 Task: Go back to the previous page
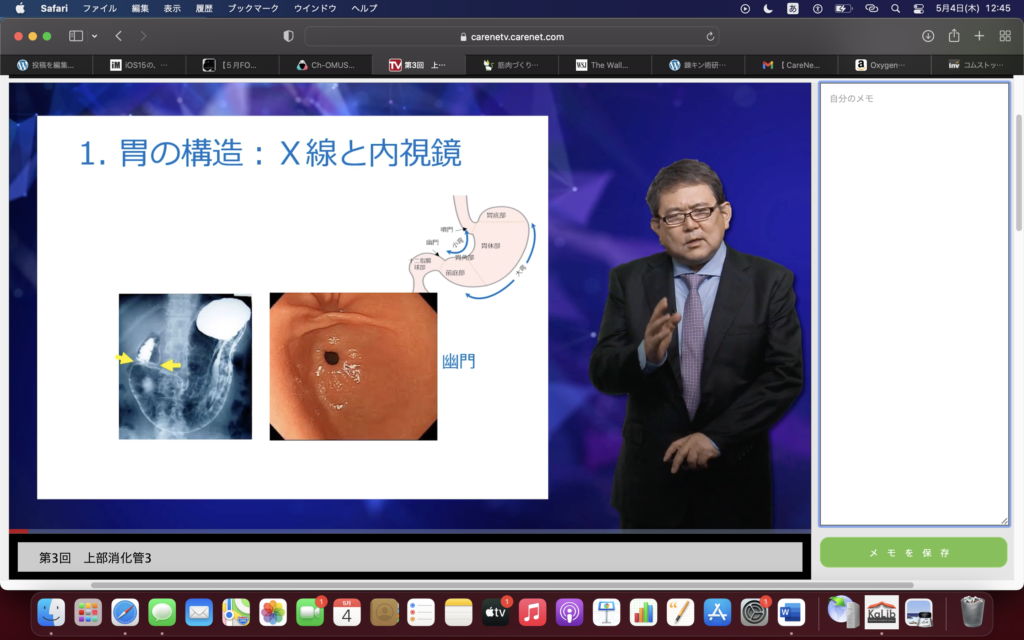118,36
